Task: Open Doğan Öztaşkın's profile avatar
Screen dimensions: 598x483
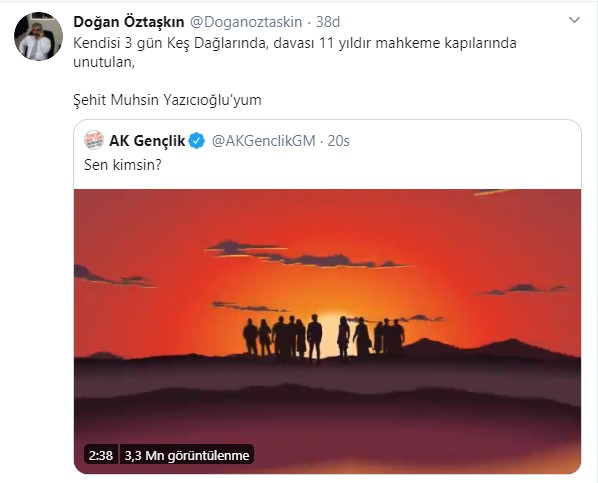Action: click(38, 36)
